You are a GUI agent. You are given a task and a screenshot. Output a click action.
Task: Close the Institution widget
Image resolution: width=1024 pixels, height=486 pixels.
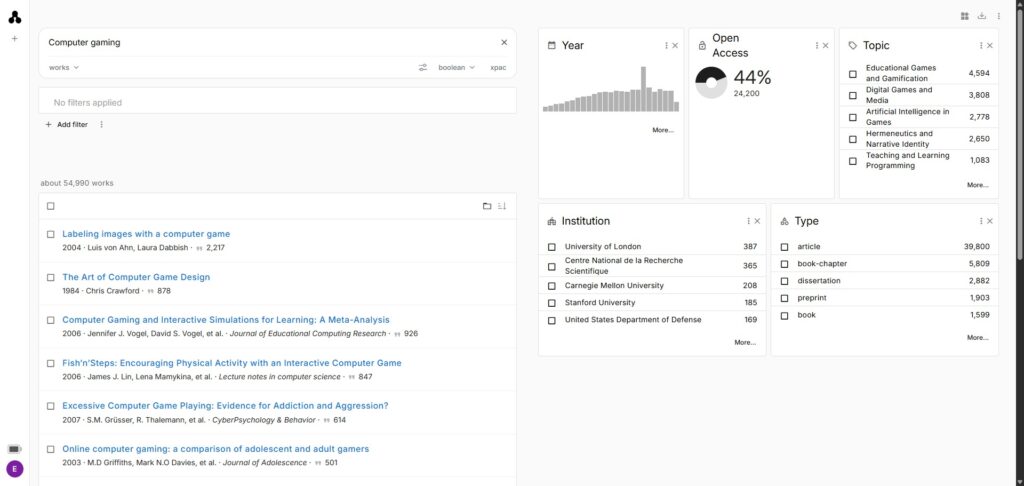pyautogui.click(x=758, y=221)
